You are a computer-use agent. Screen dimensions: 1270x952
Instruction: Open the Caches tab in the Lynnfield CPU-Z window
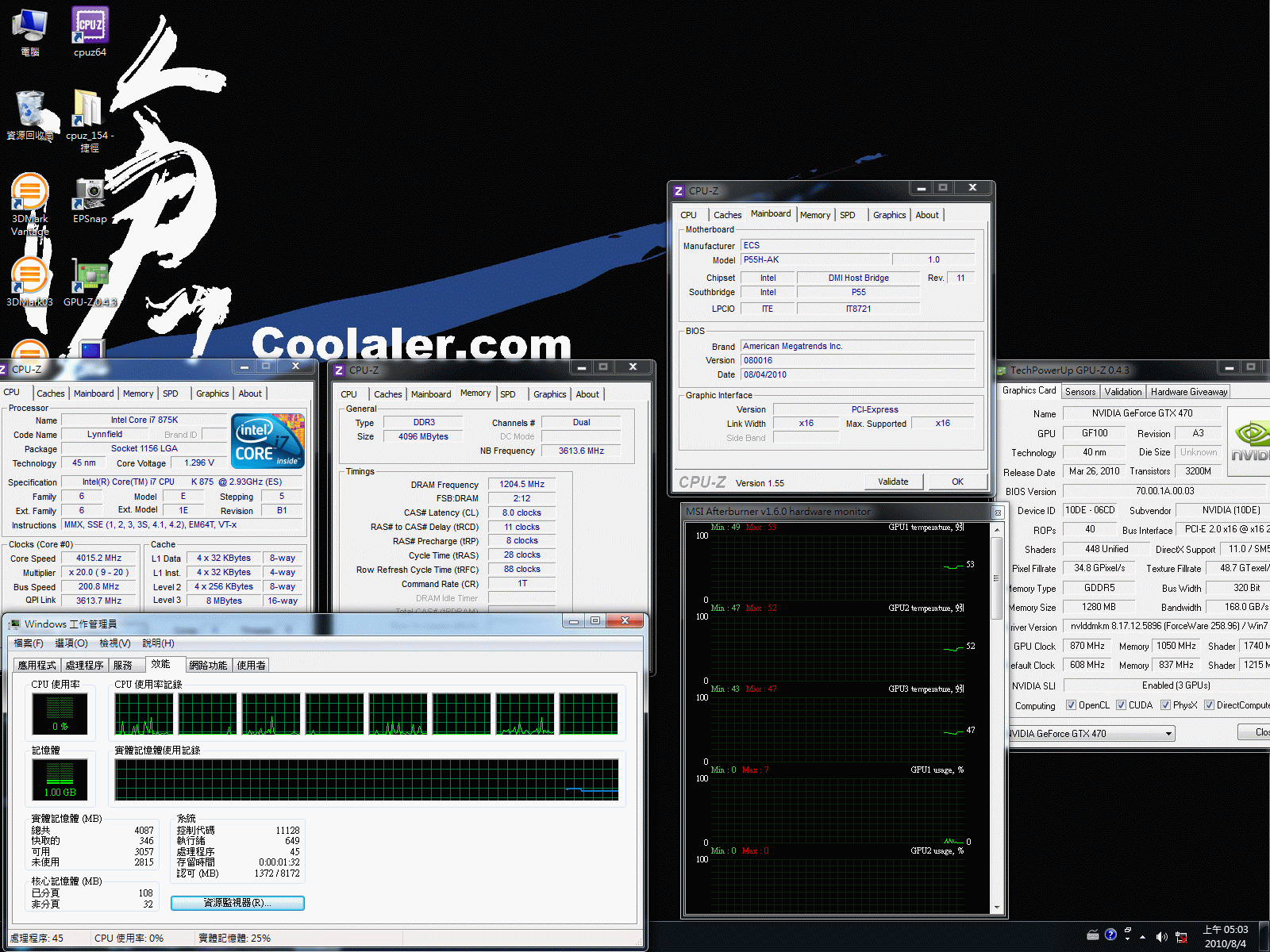coord(51,393)
